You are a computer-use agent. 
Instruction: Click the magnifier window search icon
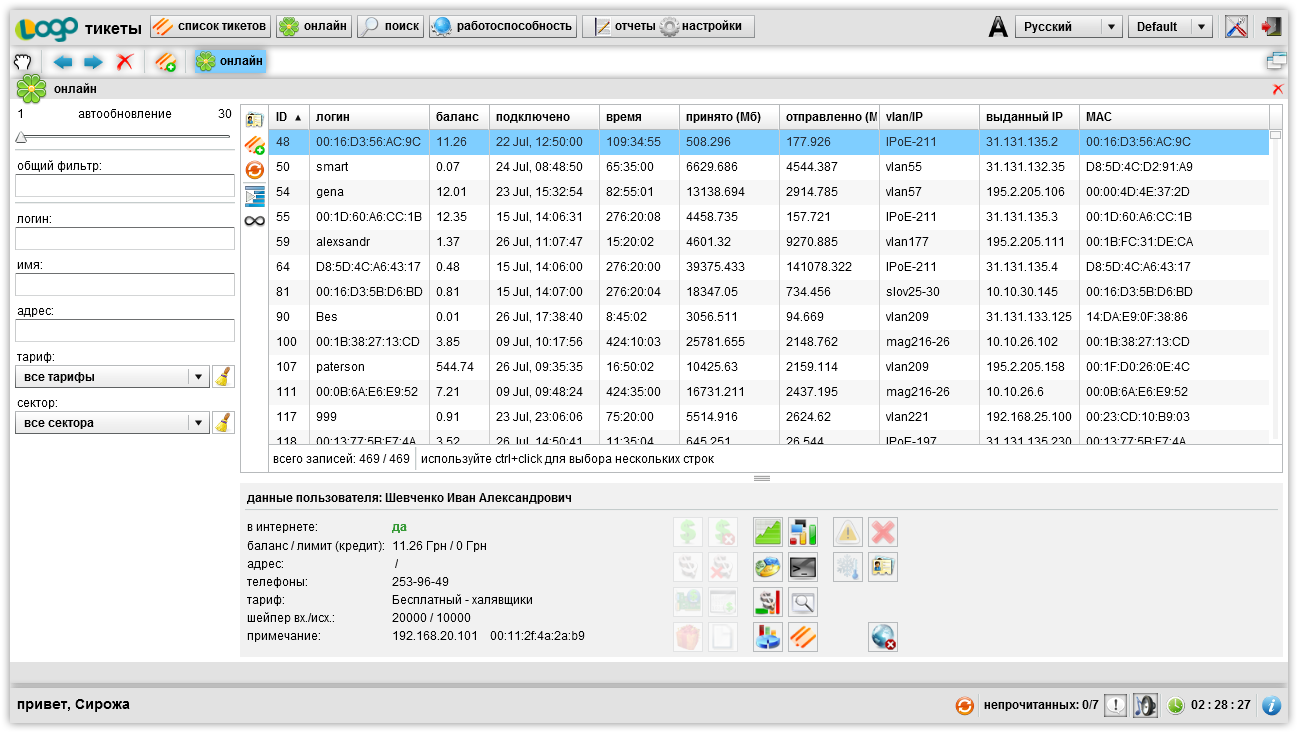802,602
